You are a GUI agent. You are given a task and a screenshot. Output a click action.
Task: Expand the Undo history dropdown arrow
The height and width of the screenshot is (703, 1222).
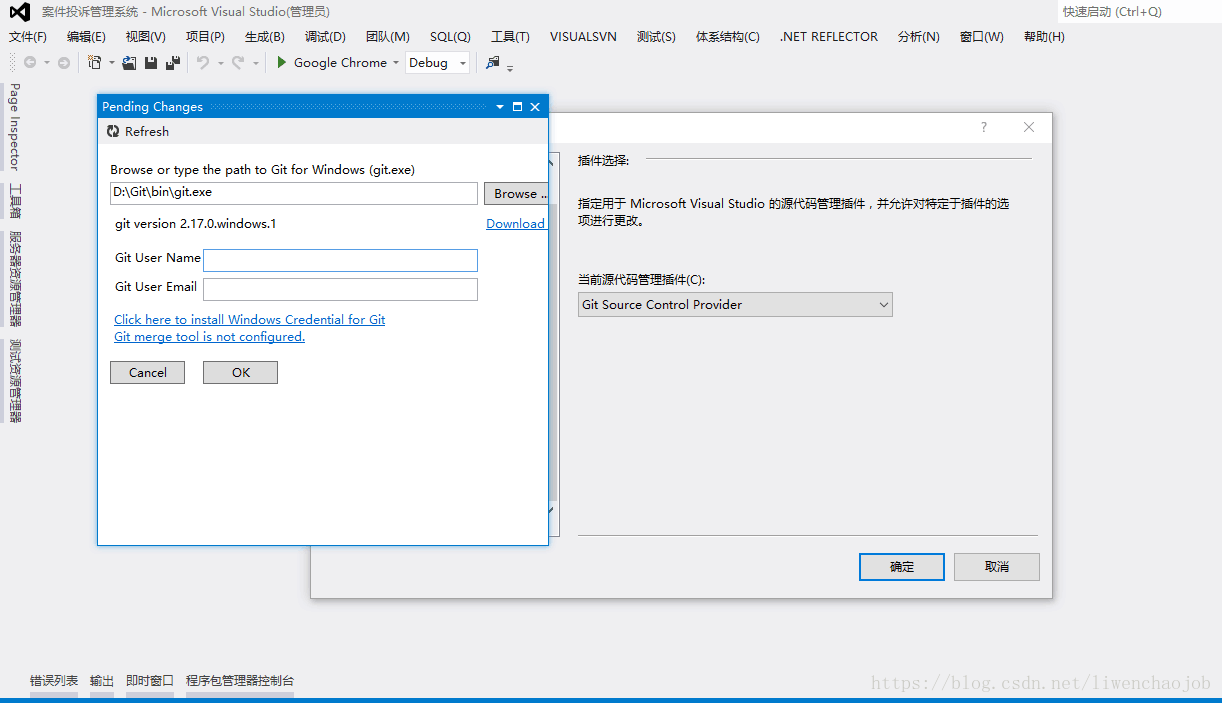(220, 63)
